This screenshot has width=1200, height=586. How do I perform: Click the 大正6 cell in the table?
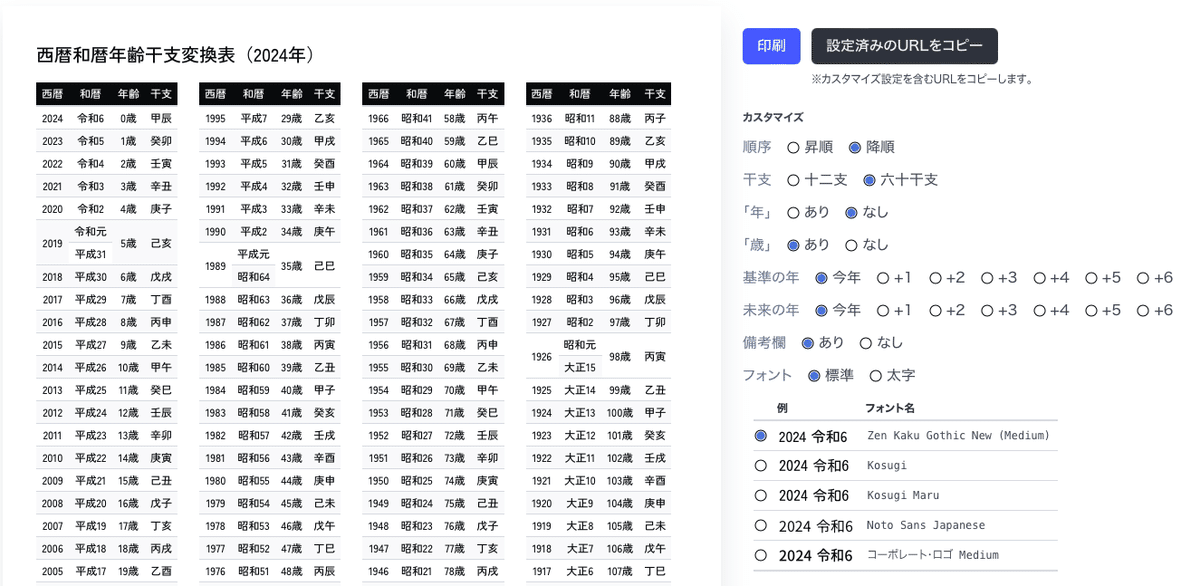(579, 571)
